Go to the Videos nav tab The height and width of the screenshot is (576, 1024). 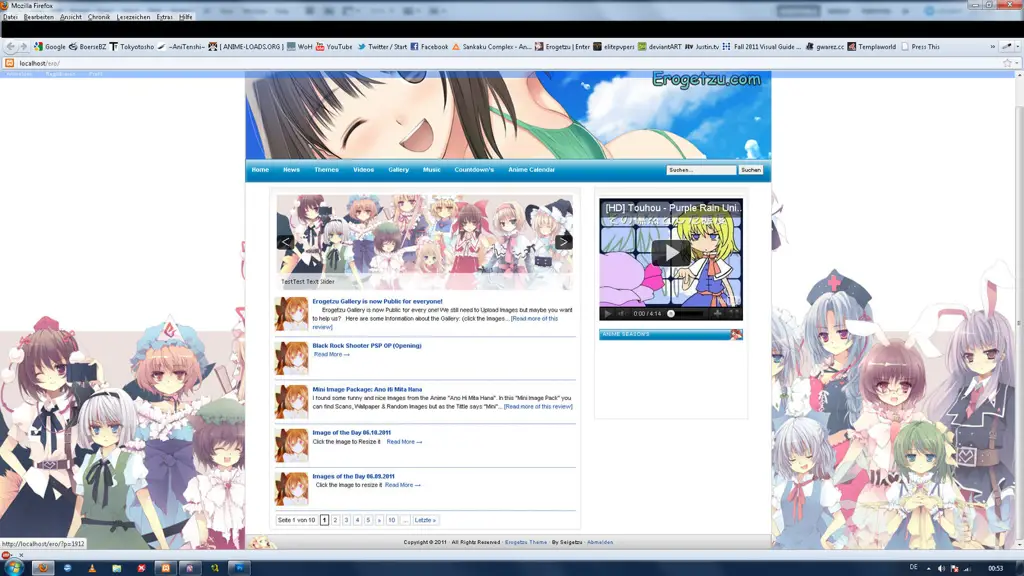coord(363,170)
